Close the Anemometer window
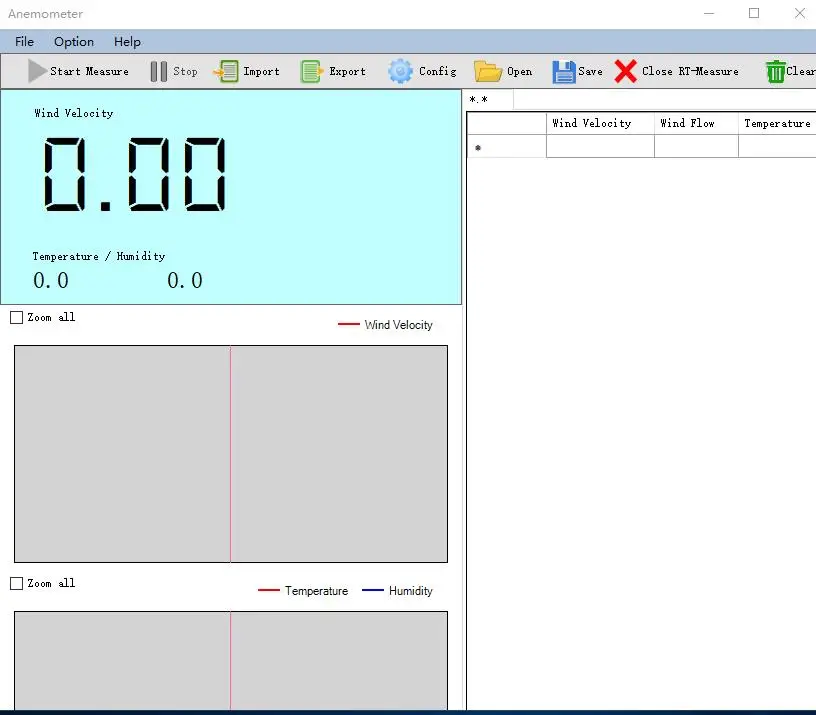Screen dimensions: 816x715 click(x=800, y=14)
